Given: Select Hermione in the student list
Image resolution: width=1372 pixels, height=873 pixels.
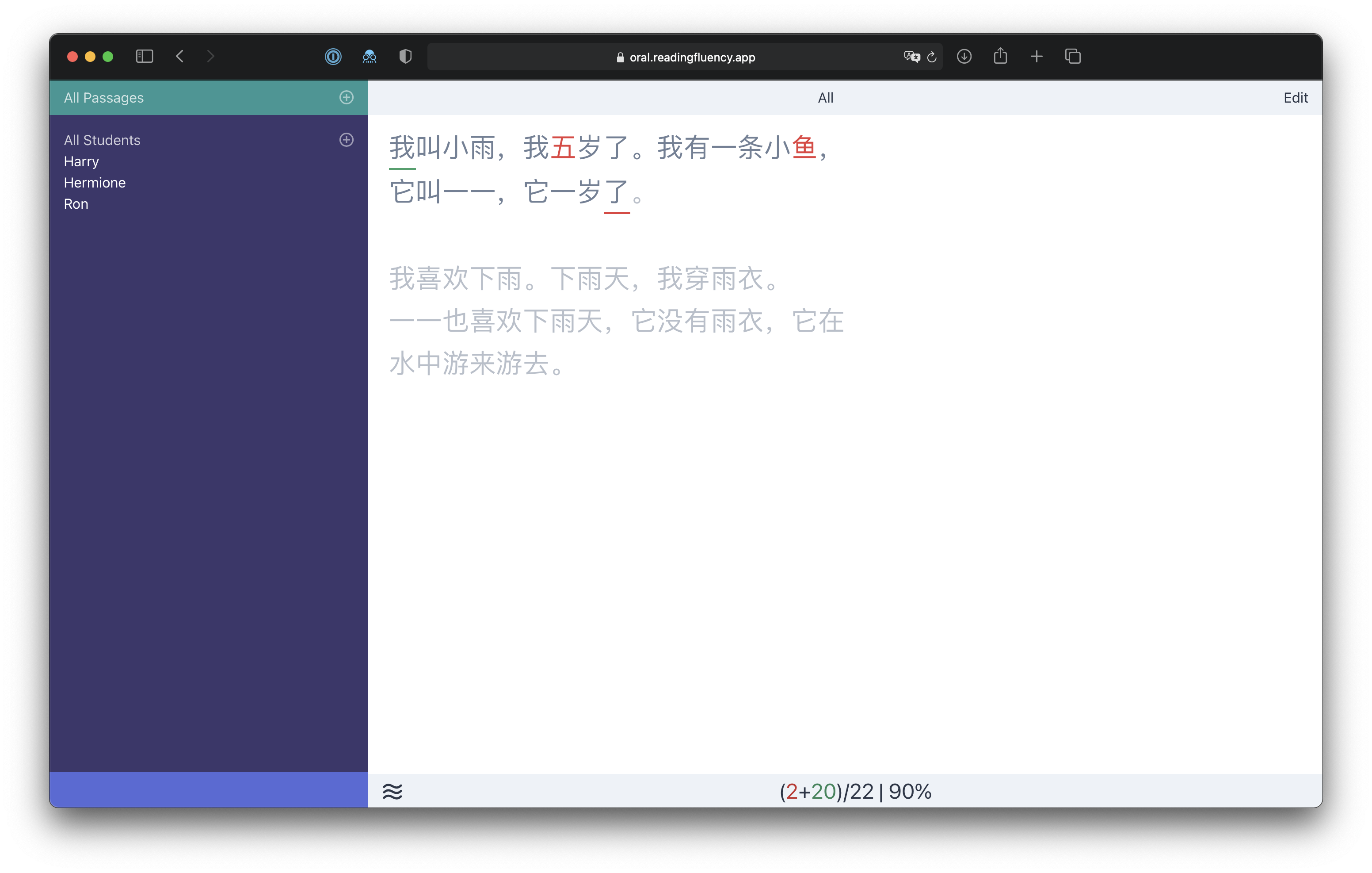Looking at the screenshot, I should click(95, 183).
